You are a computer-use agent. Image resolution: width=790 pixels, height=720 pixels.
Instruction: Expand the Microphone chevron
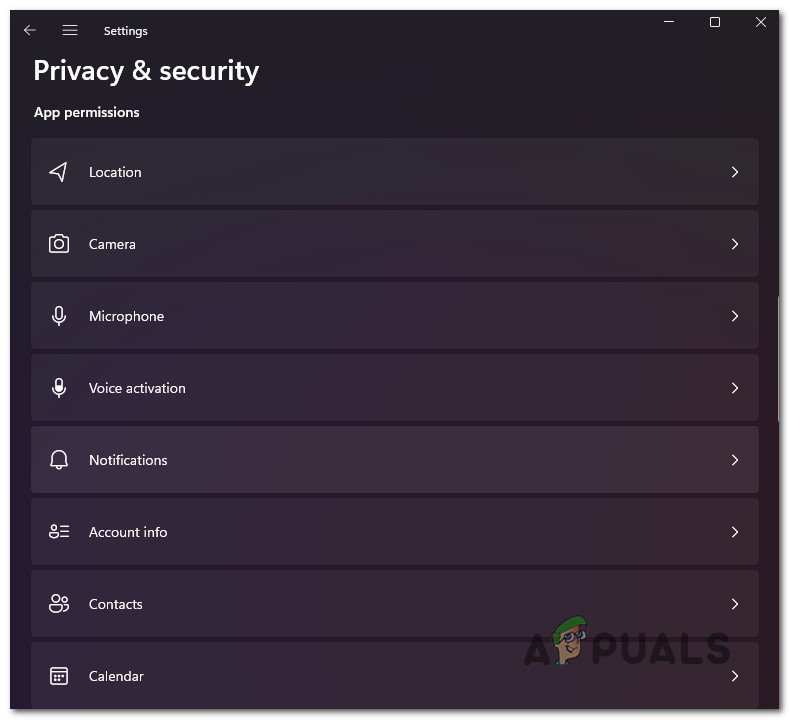tap(735, 316)
